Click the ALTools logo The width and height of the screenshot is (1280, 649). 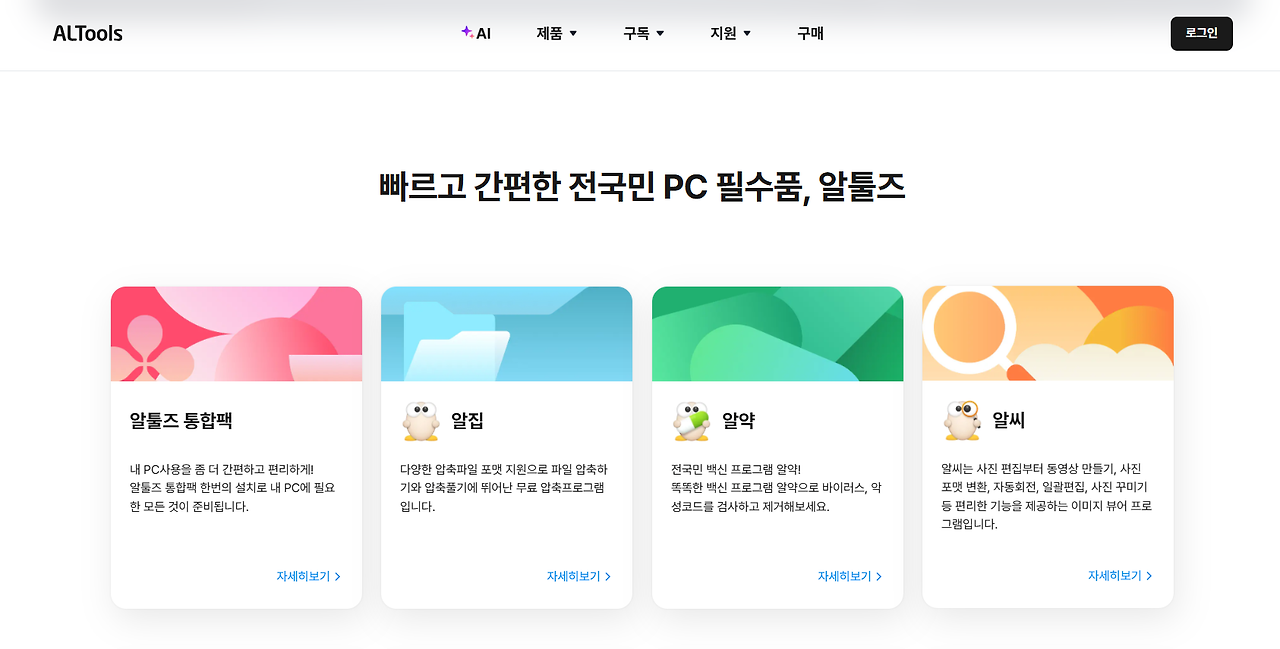click(x=88, y=34)
